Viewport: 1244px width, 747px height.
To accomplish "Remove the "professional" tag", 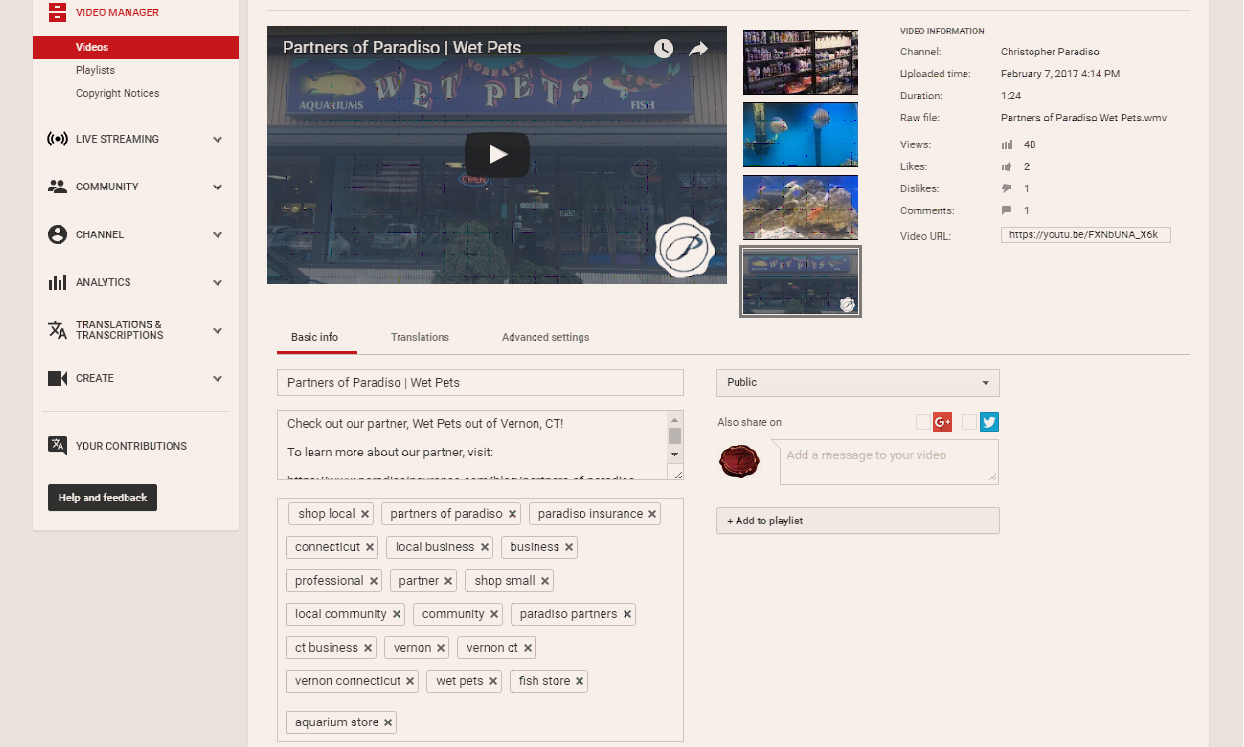I will 374,581.
